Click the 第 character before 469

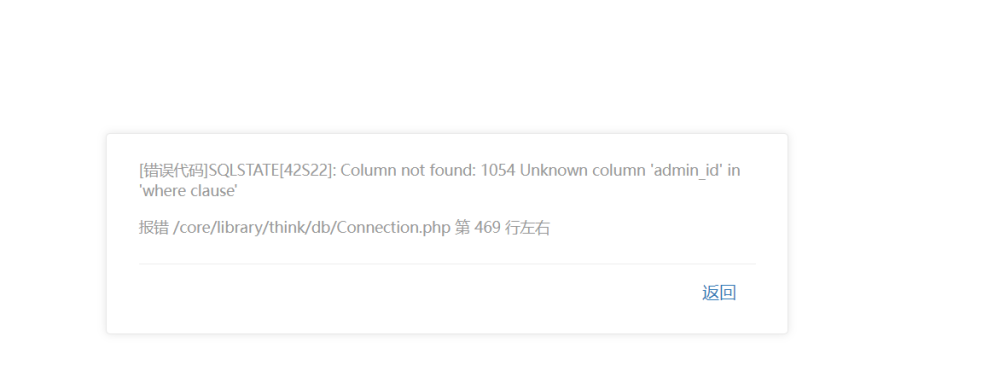coord(462,228)
